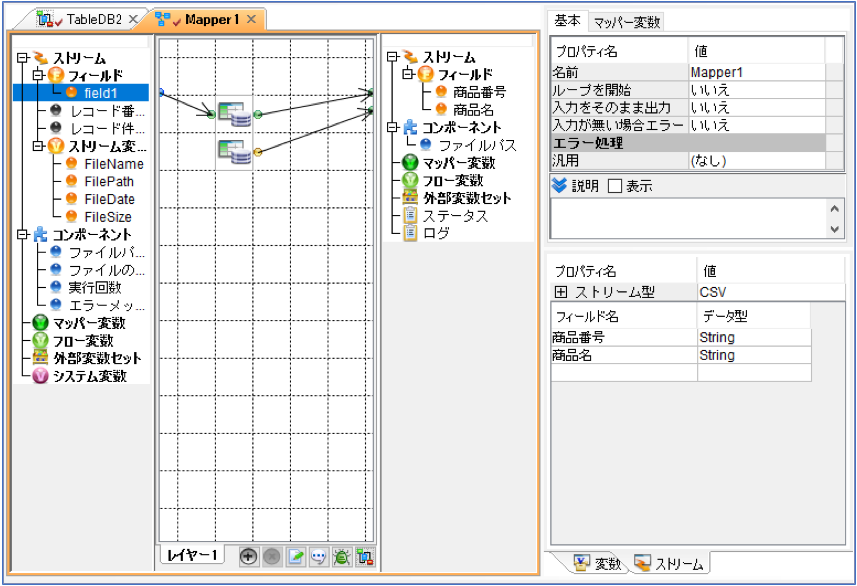The height and width of the screenshot is (586, 857).
Task: Click the ファイルパス blue icon in right tree
Action: tap(426, 144)
